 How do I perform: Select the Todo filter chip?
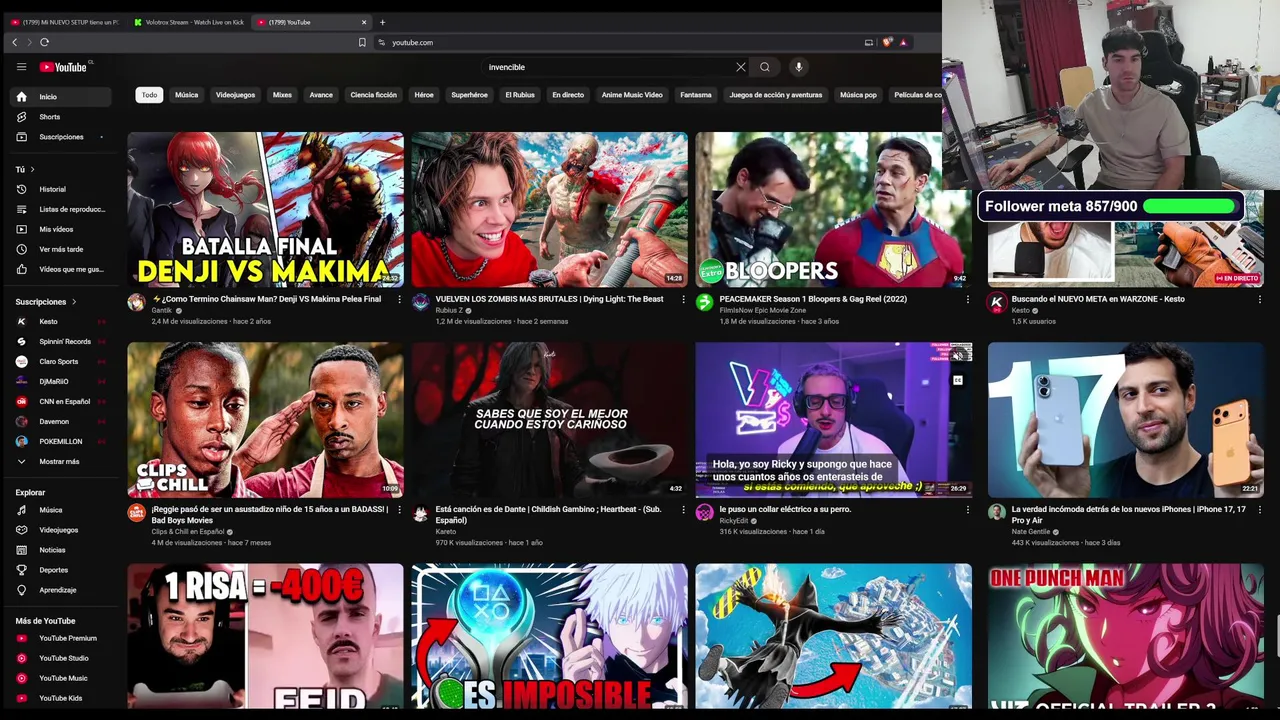(149, 95)
